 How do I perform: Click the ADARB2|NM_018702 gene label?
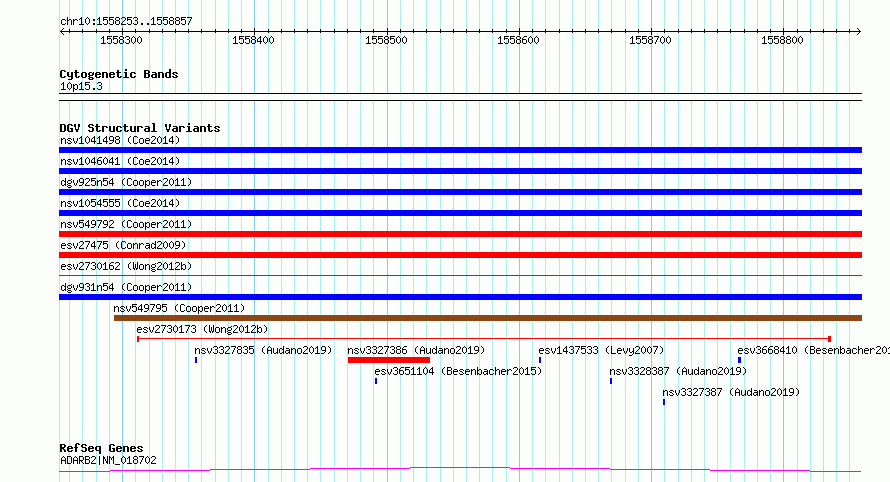[x=108, y=460]
